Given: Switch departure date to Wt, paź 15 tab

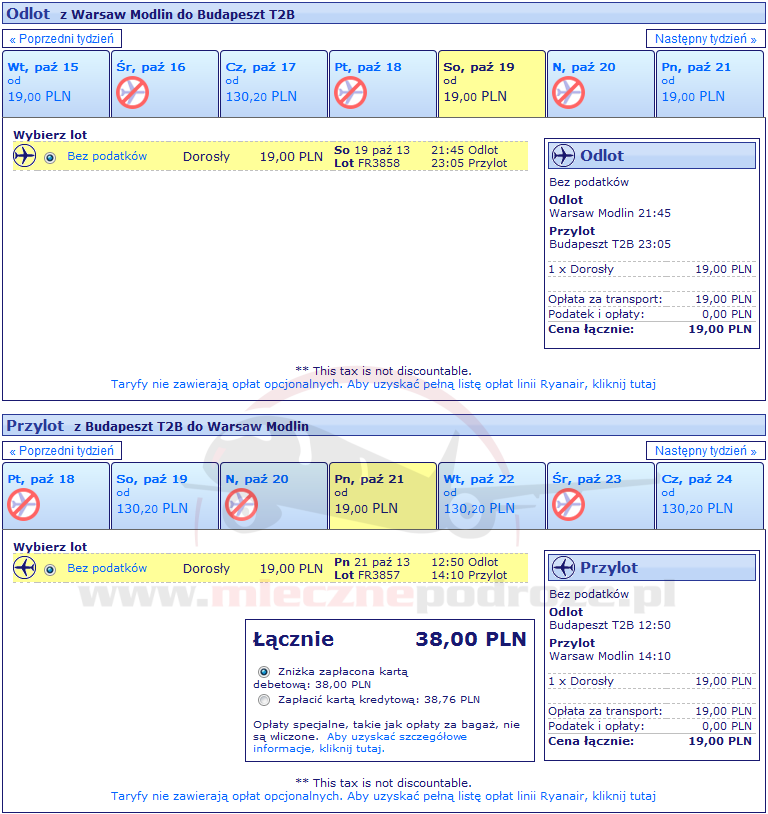Looking at the screenshot, I should [55, 83].
